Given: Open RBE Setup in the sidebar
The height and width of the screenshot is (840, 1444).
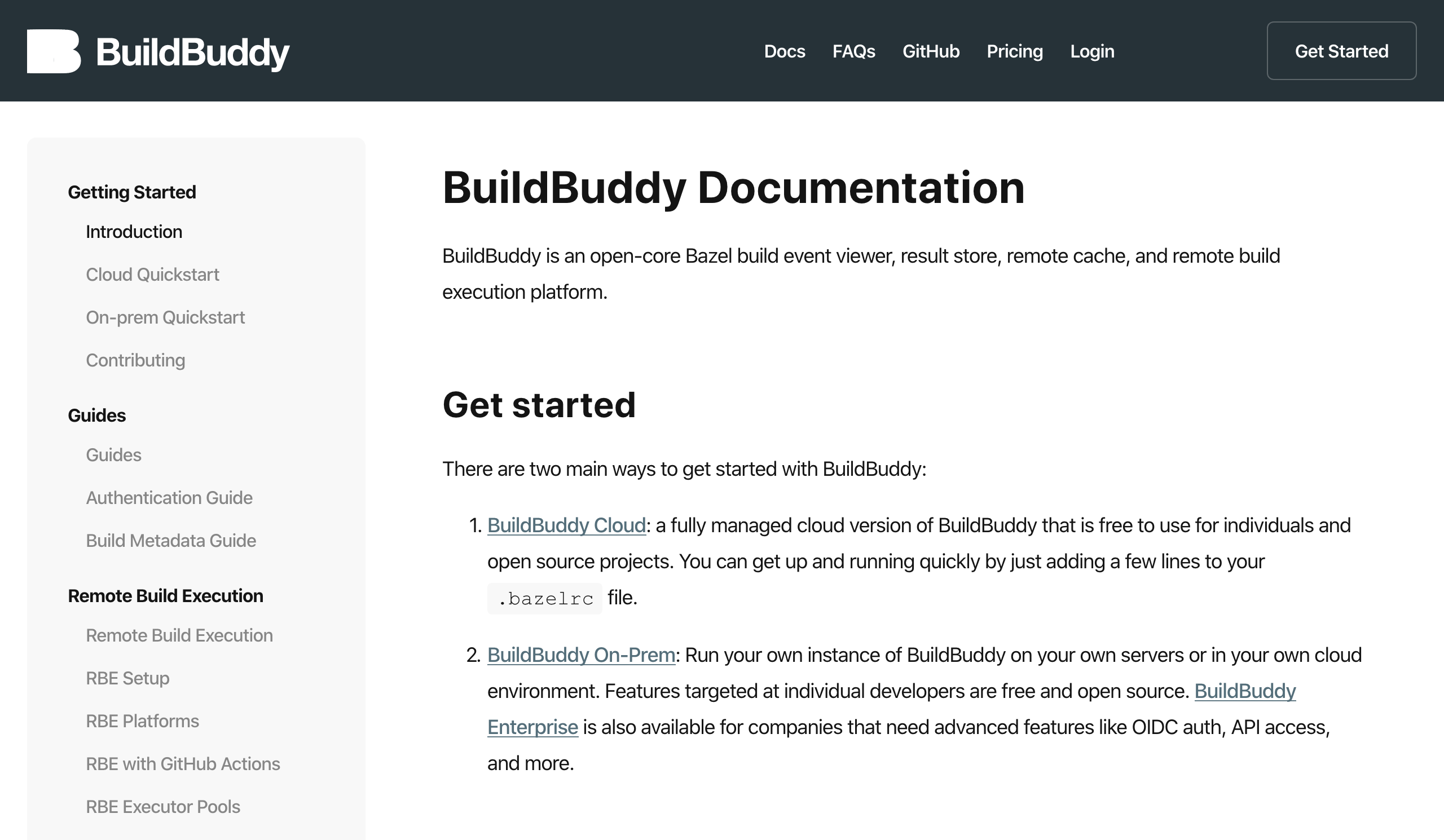Looking at the screenshot, I should [127, 678].
